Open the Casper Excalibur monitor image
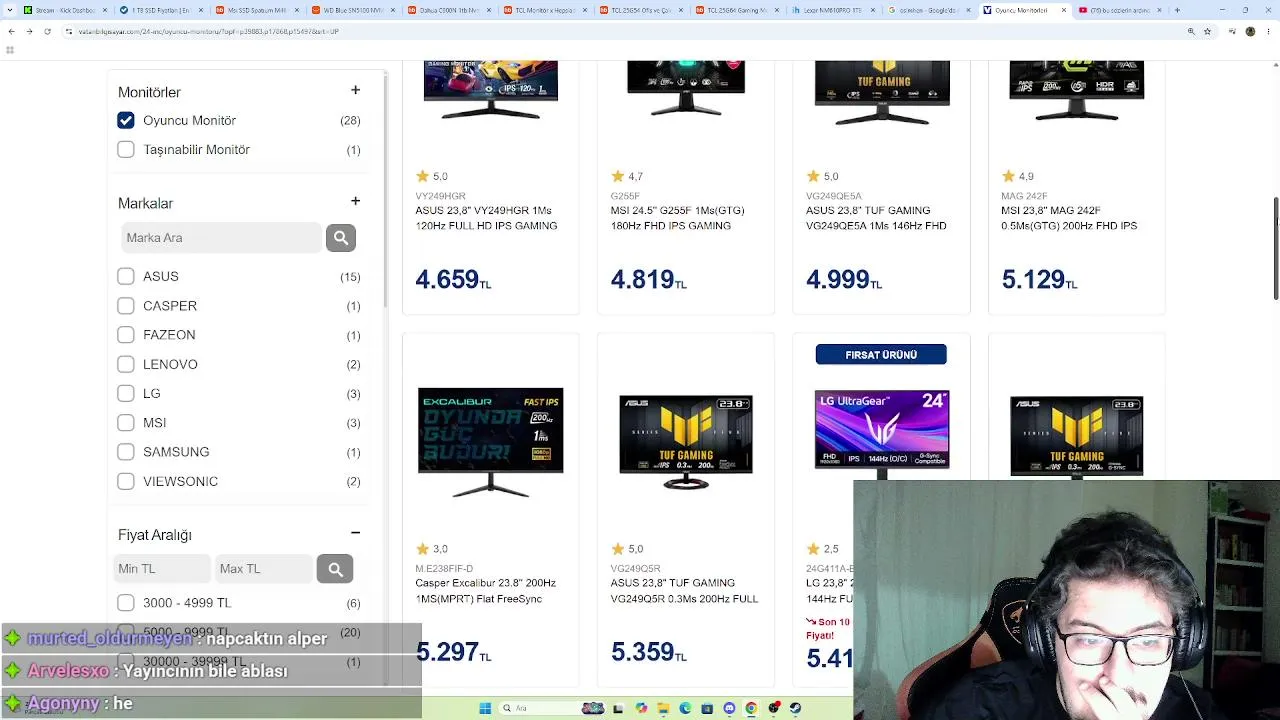This screenshot has height=720, width=1280. [490, 442]
